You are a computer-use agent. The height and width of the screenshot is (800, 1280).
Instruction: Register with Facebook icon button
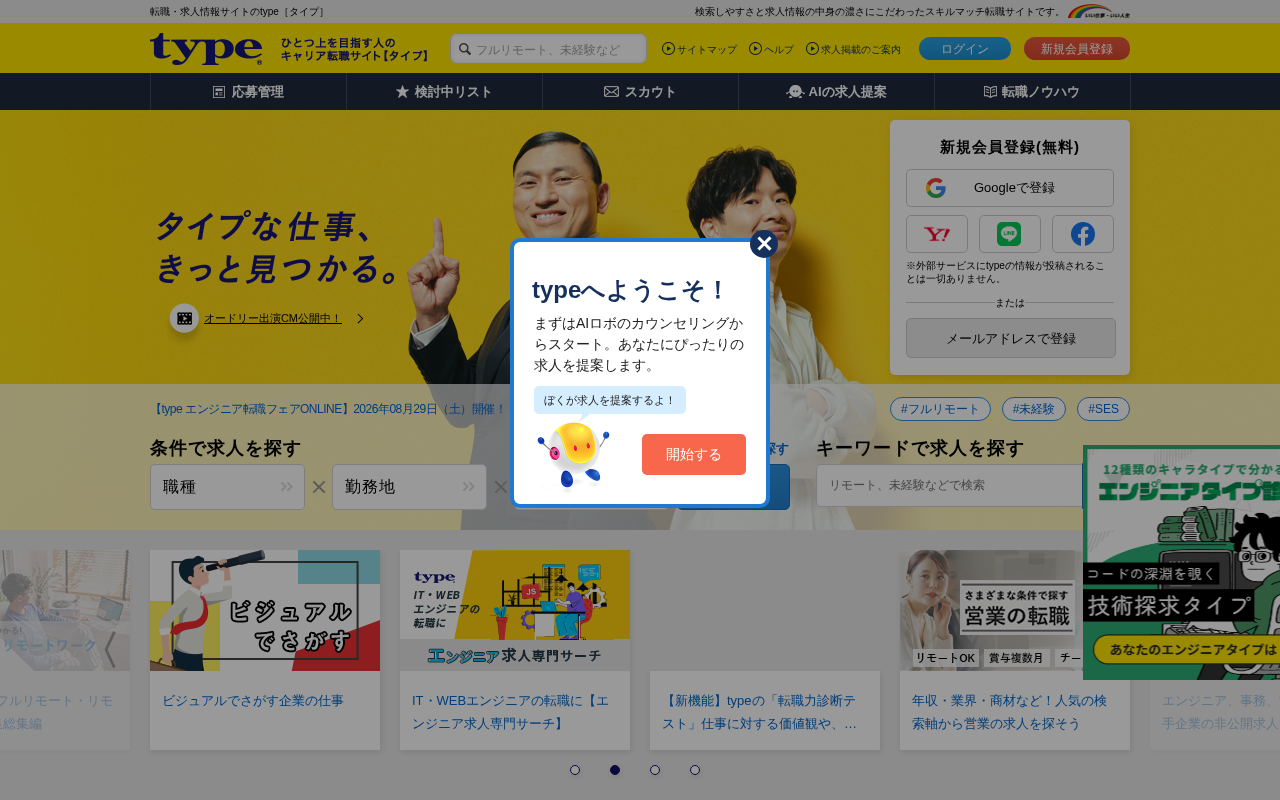click(1083, 234)
